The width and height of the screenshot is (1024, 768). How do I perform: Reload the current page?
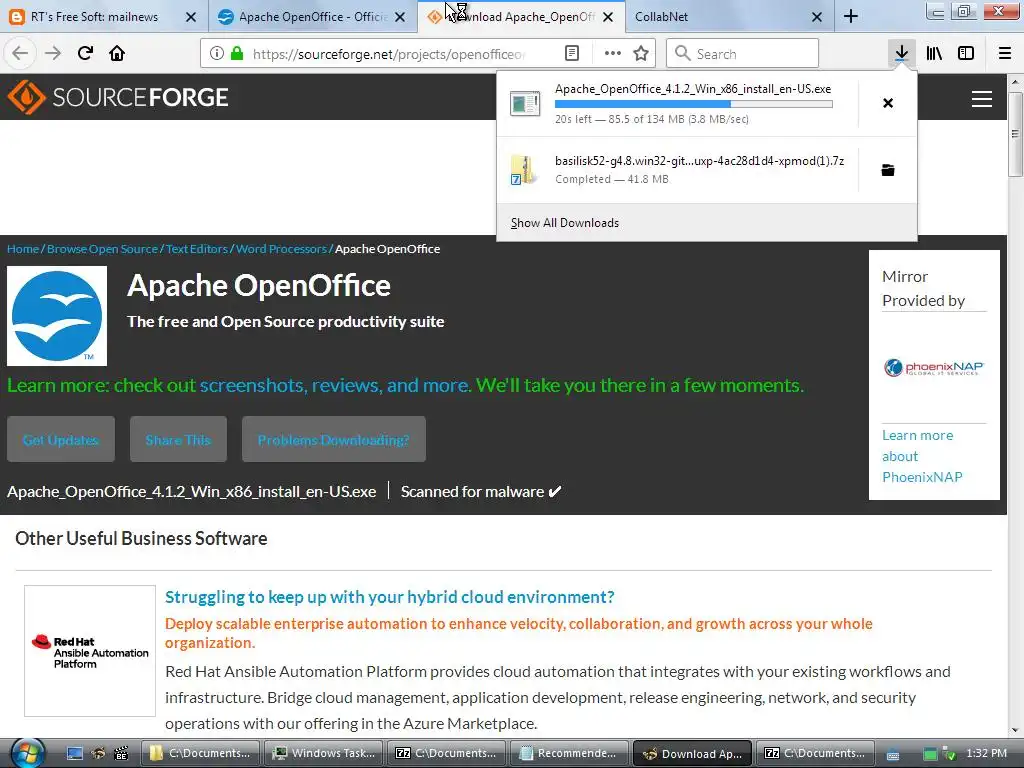(x=85, y=53)
